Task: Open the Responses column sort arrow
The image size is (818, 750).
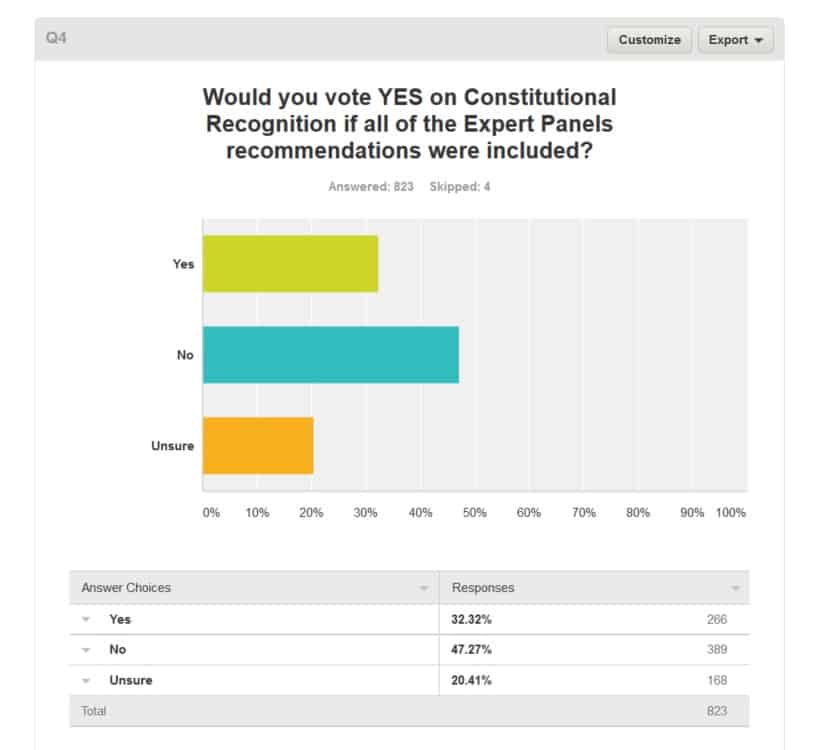Action: [x=736, y=588]
